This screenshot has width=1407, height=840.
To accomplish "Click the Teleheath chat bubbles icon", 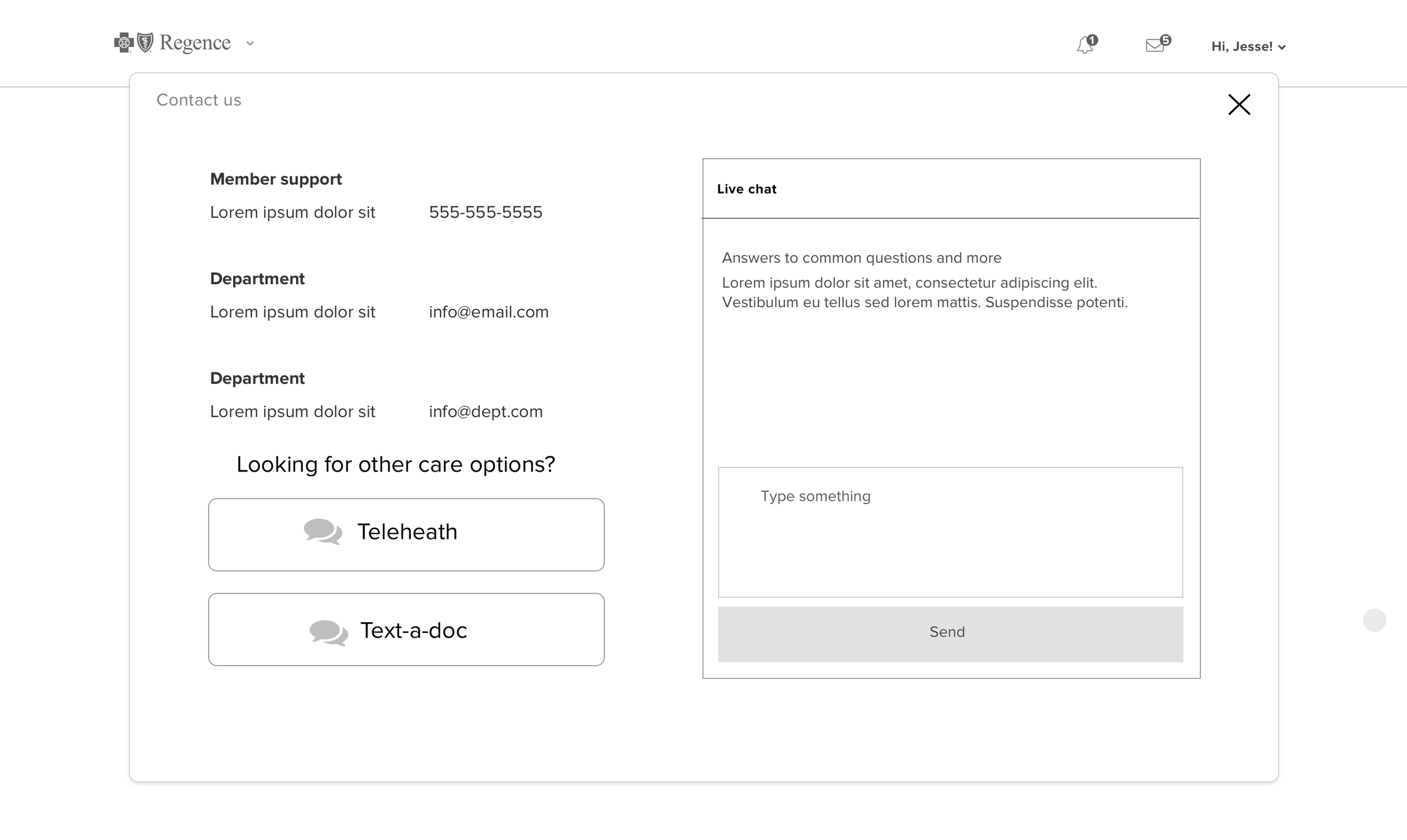I will [322, 532].
